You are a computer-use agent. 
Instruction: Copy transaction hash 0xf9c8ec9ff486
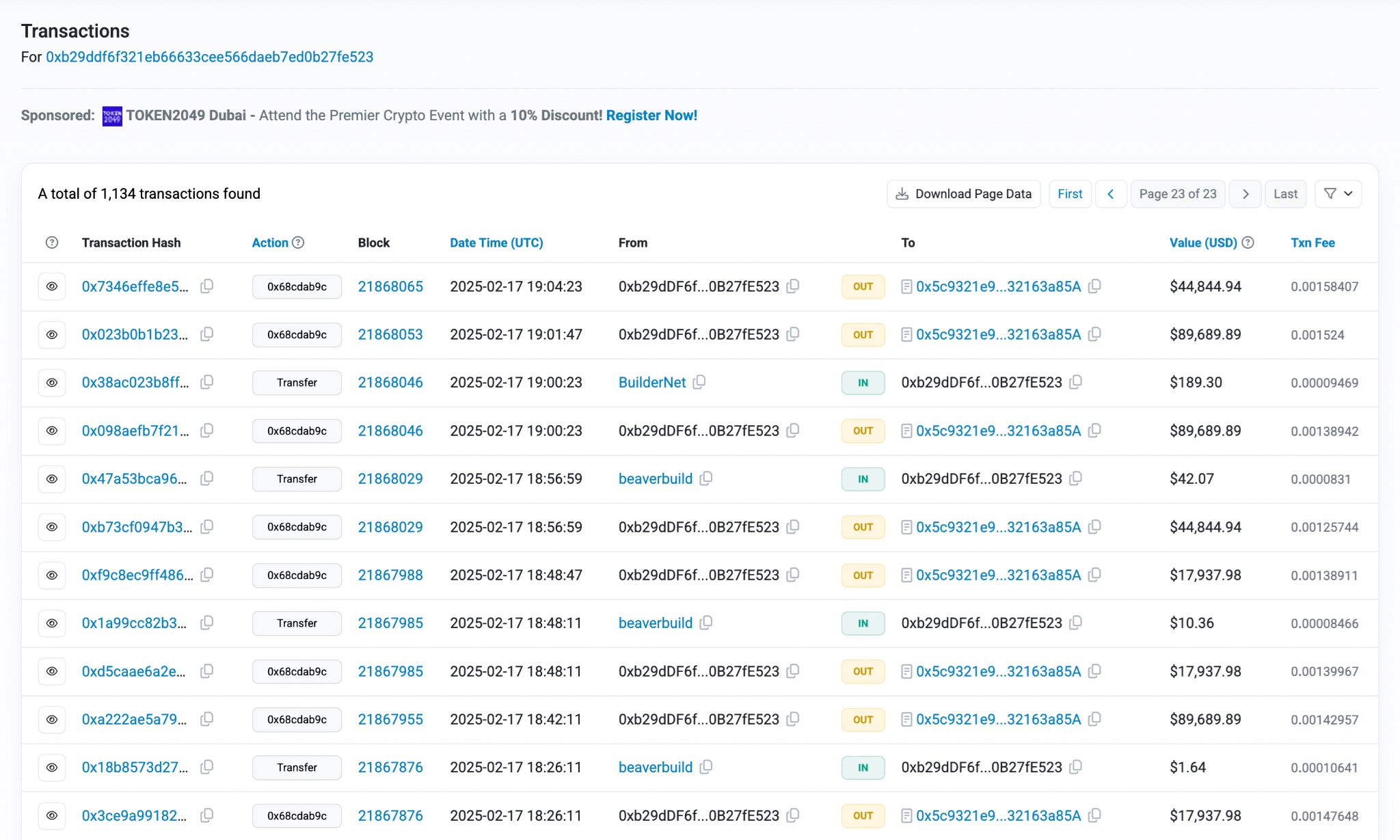[206, 575]
